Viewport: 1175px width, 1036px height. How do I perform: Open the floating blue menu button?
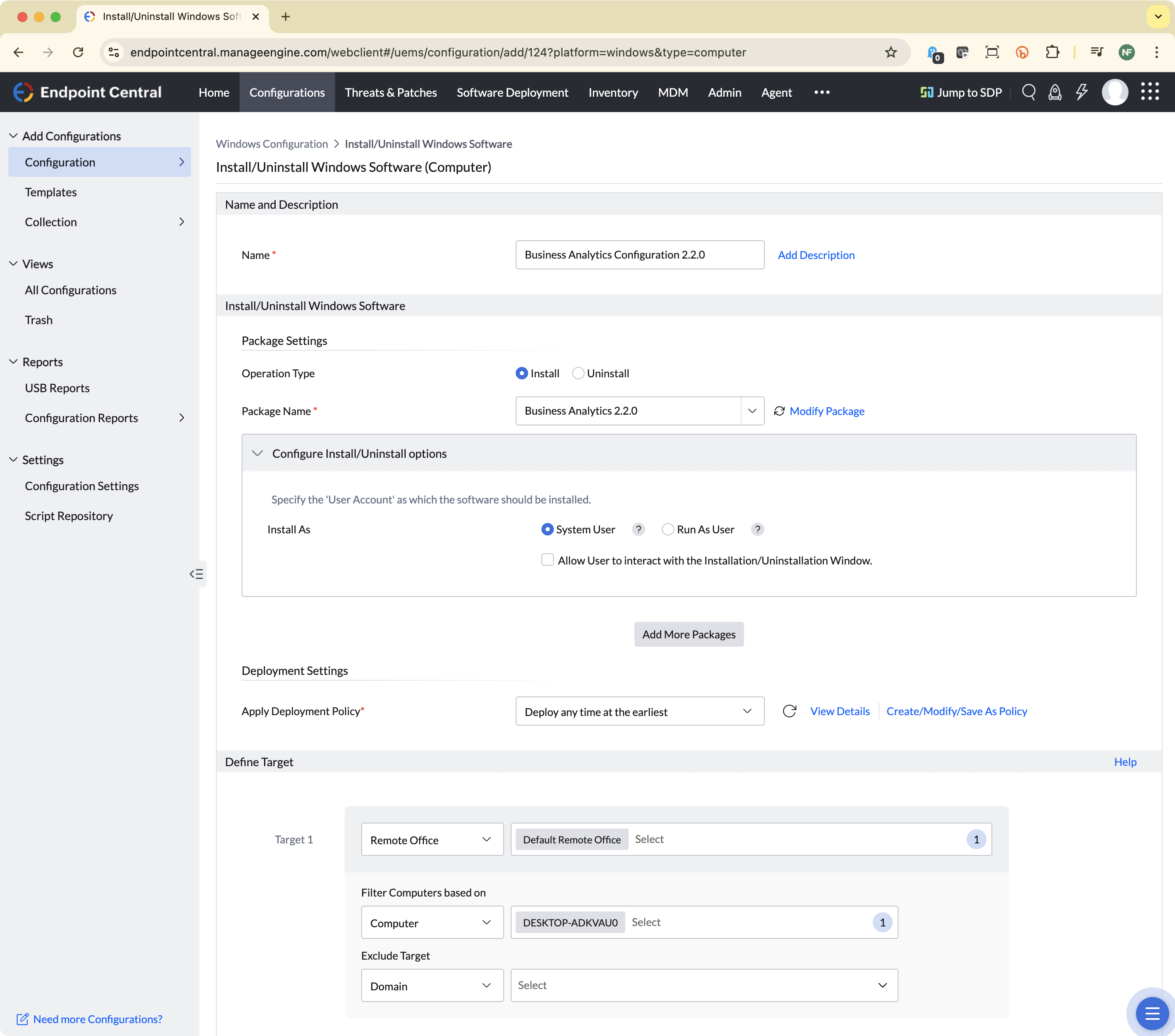pos(1151,1014)
